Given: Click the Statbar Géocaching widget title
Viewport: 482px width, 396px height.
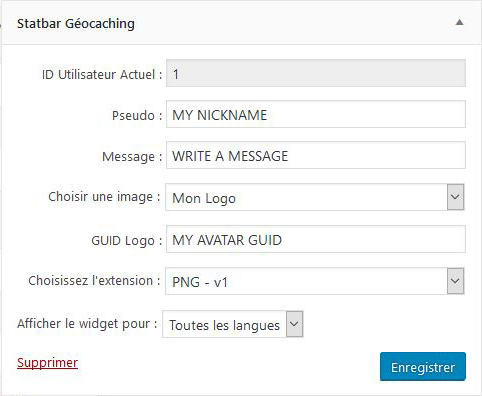Looking at the screenshot, I should [x=76, y=24].
